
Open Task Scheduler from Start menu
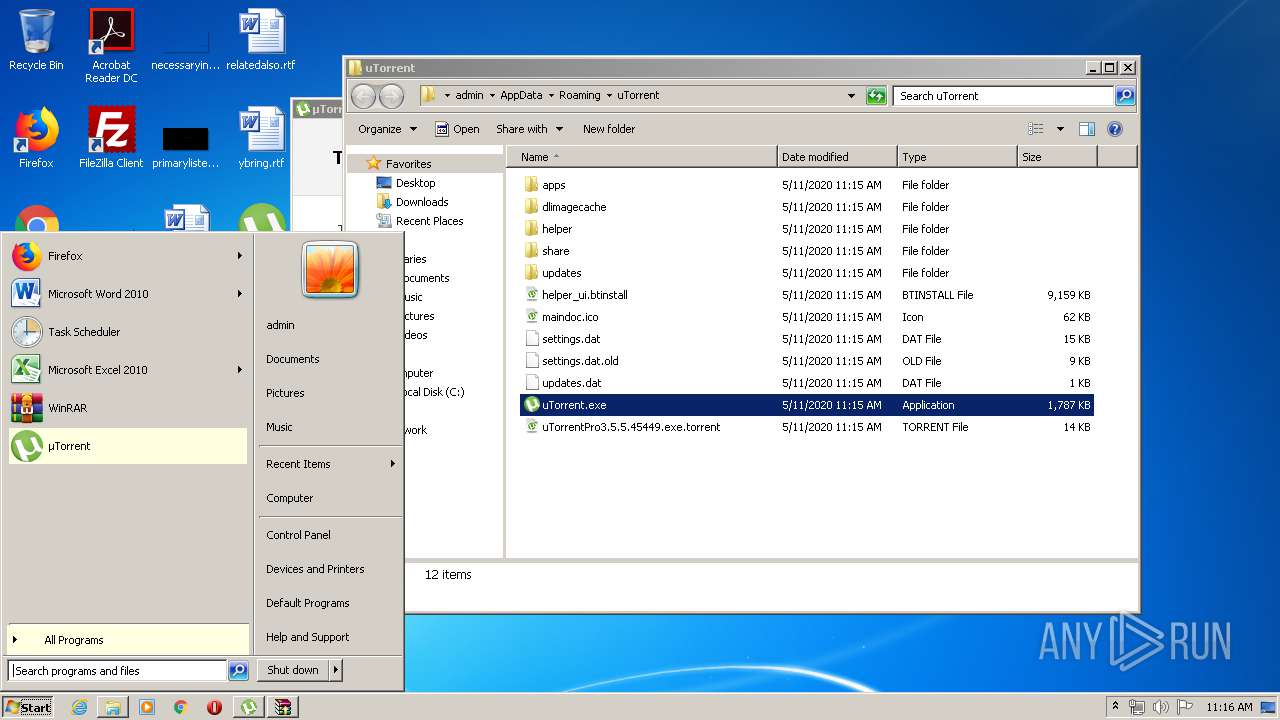coord(127,332)
